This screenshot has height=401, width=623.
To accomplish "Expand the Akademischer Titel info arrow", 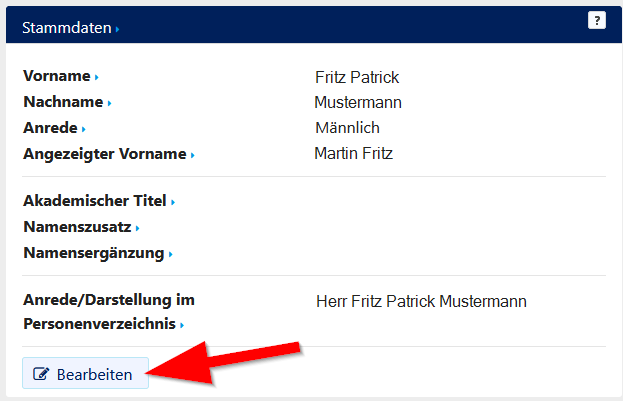I will coord(173,203).
